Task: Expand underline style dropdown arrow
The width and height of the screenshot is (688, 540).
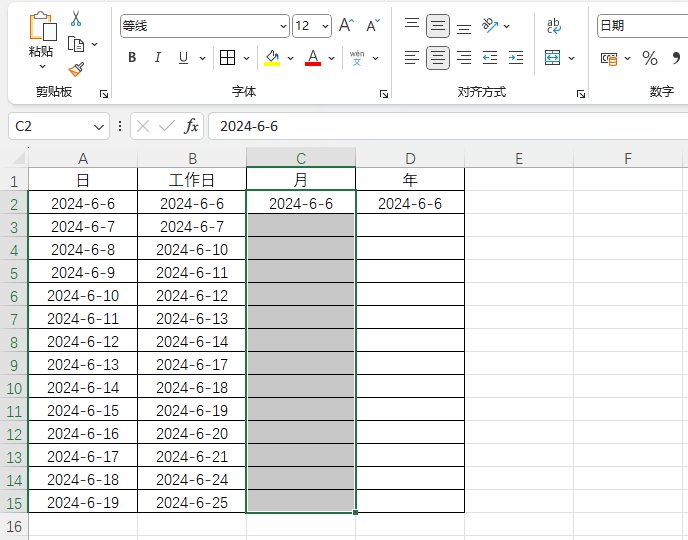Action: [x=202, y=58]
